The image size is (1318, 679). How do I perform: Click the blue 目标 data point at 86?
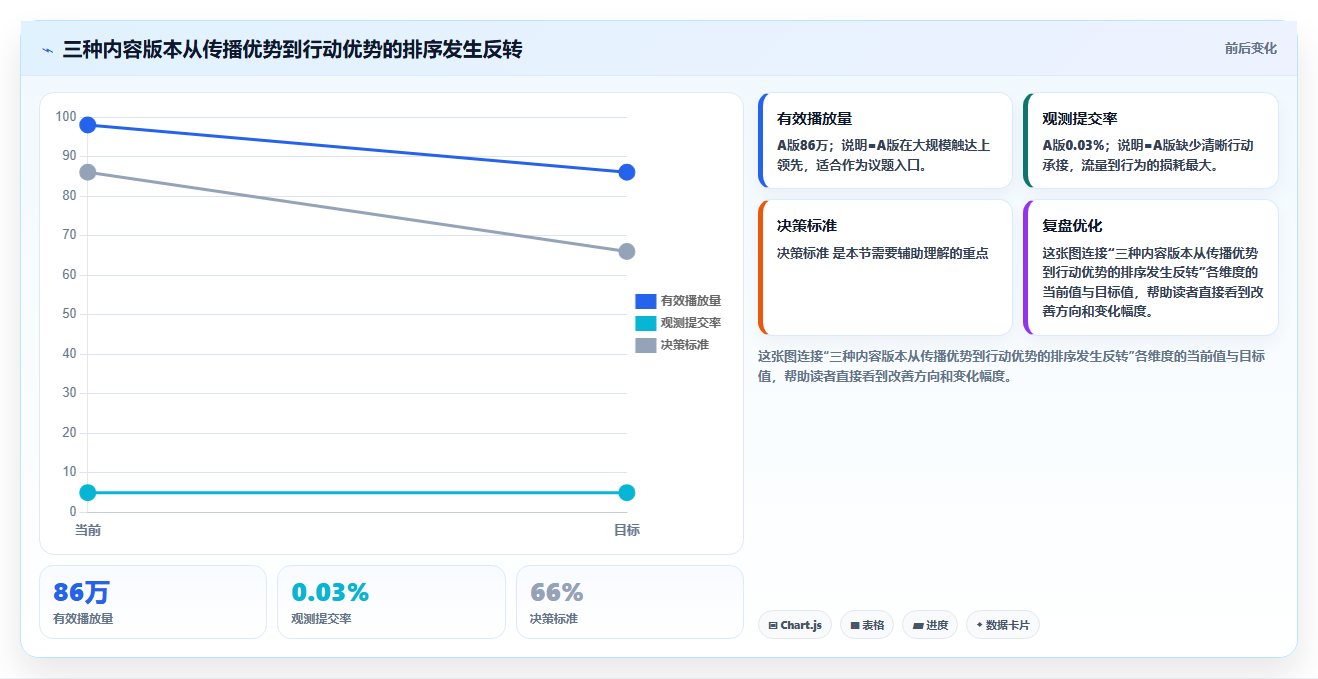[627, 172]
